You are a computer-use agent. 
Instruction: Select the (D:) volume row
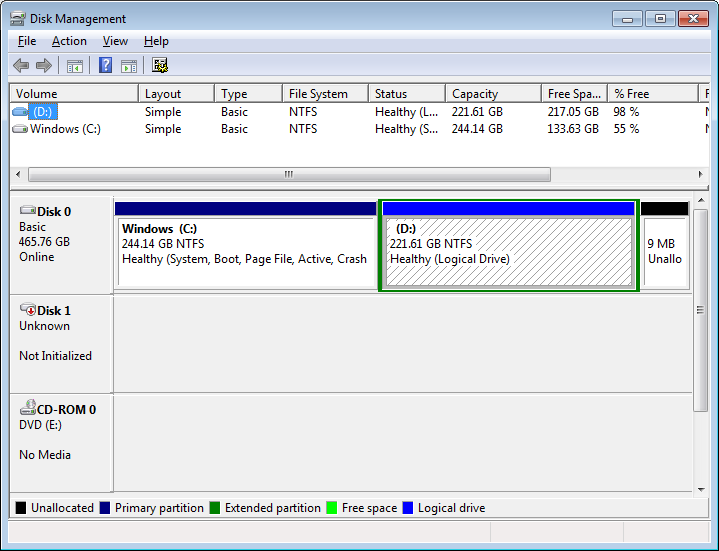[x=360, y=112]
